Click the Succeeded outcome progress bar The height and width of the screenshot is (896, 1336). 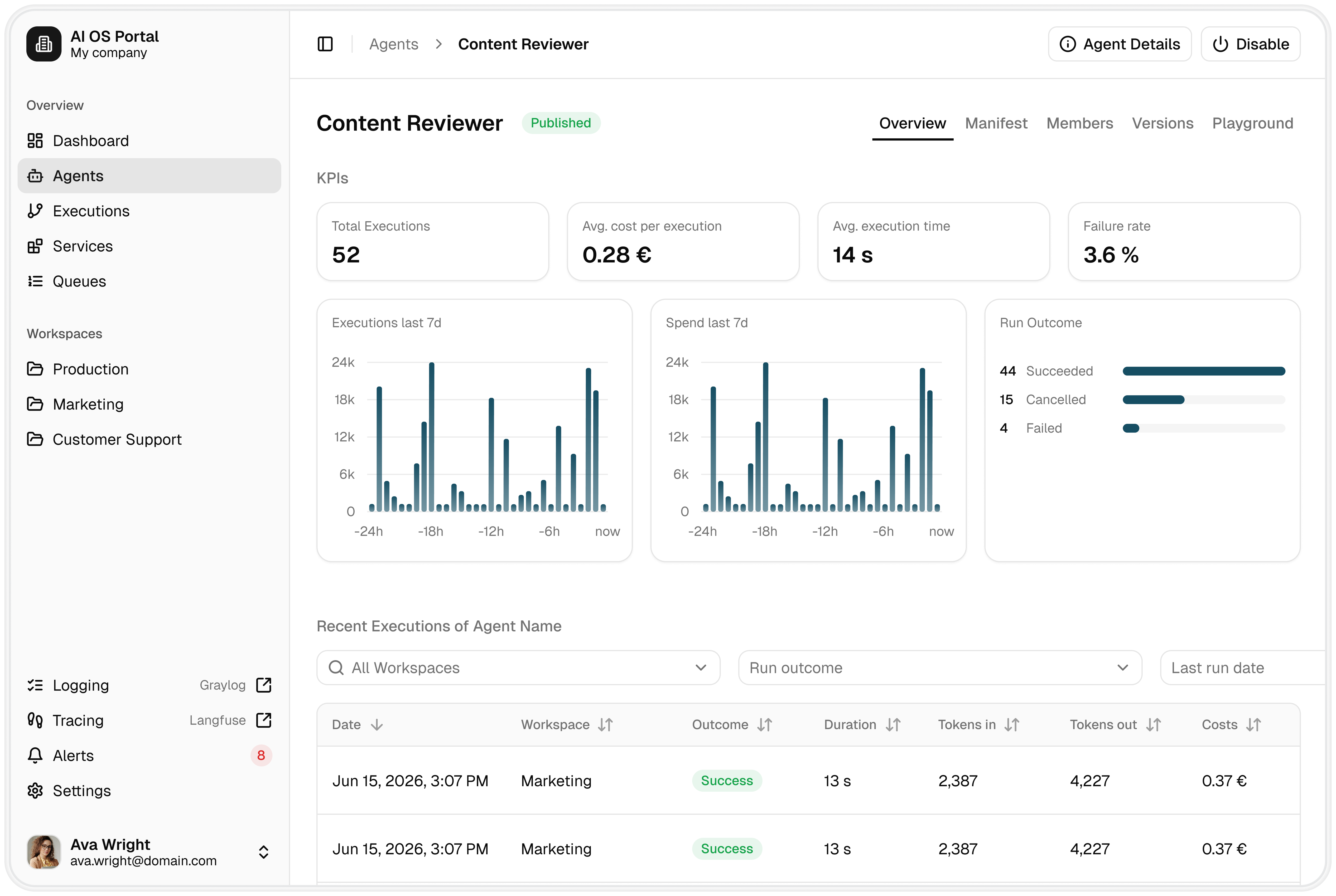(x=1203, y=371)
